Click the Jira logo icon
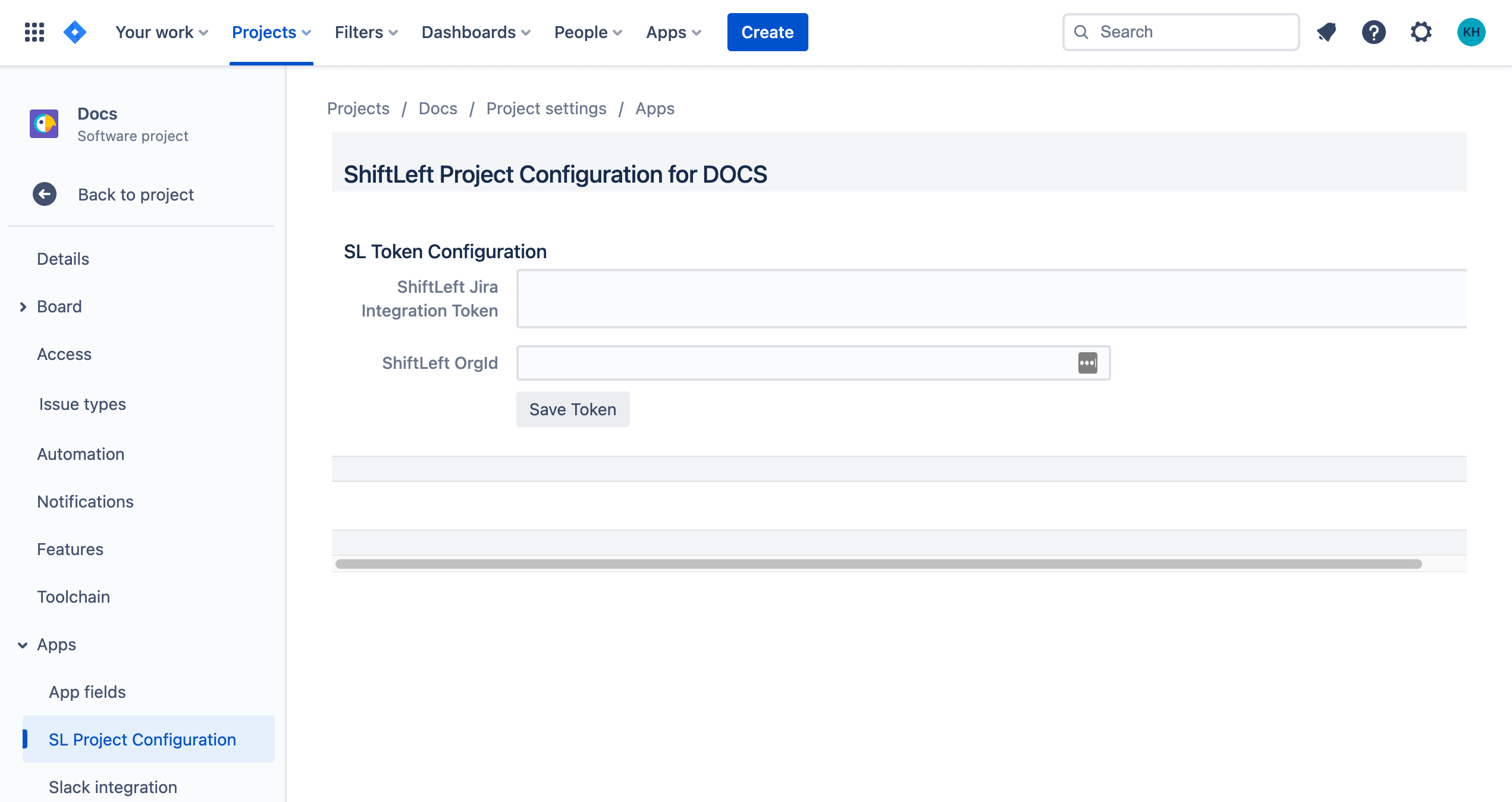This screenshot has height=802, width=1512. 75,32
